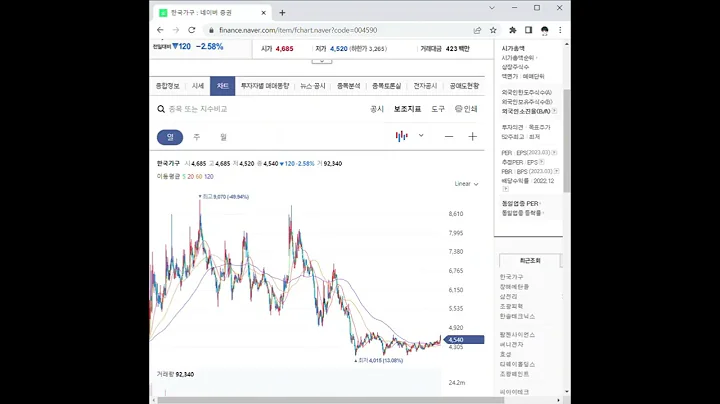Viewport: 720px width, 404px height.
Task: Open the 전자공시 tab
Action: [x=425, y=86]
